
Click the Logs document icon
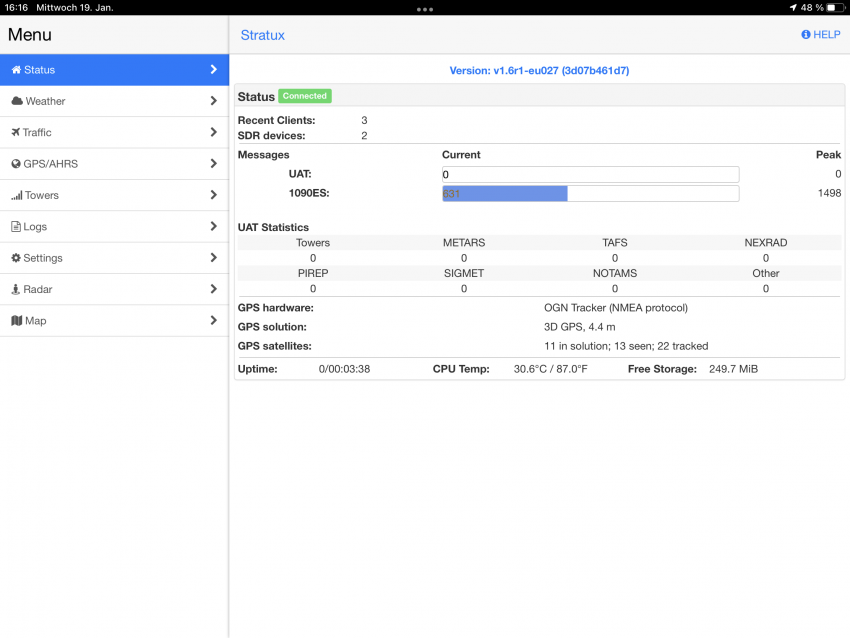(x=16, y=227)
